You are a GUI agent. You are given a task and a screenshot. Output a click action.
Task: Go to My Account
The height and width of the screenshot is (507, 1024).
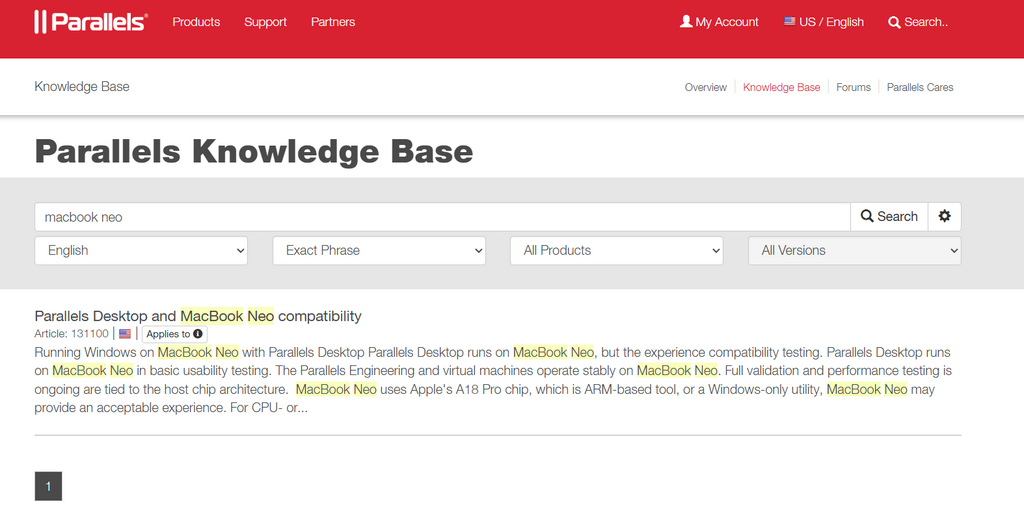(719, 22)
